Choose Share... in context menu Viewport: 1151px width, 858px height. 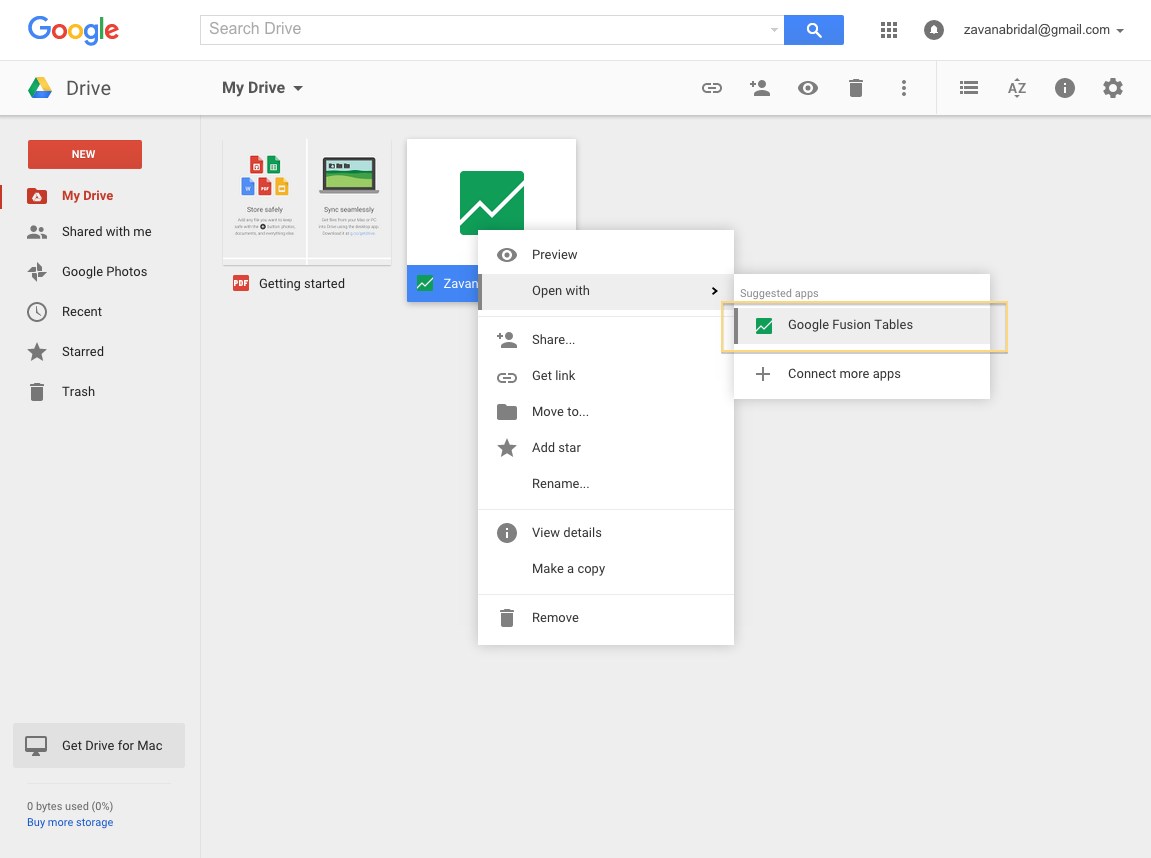click(x=606, y=340)
